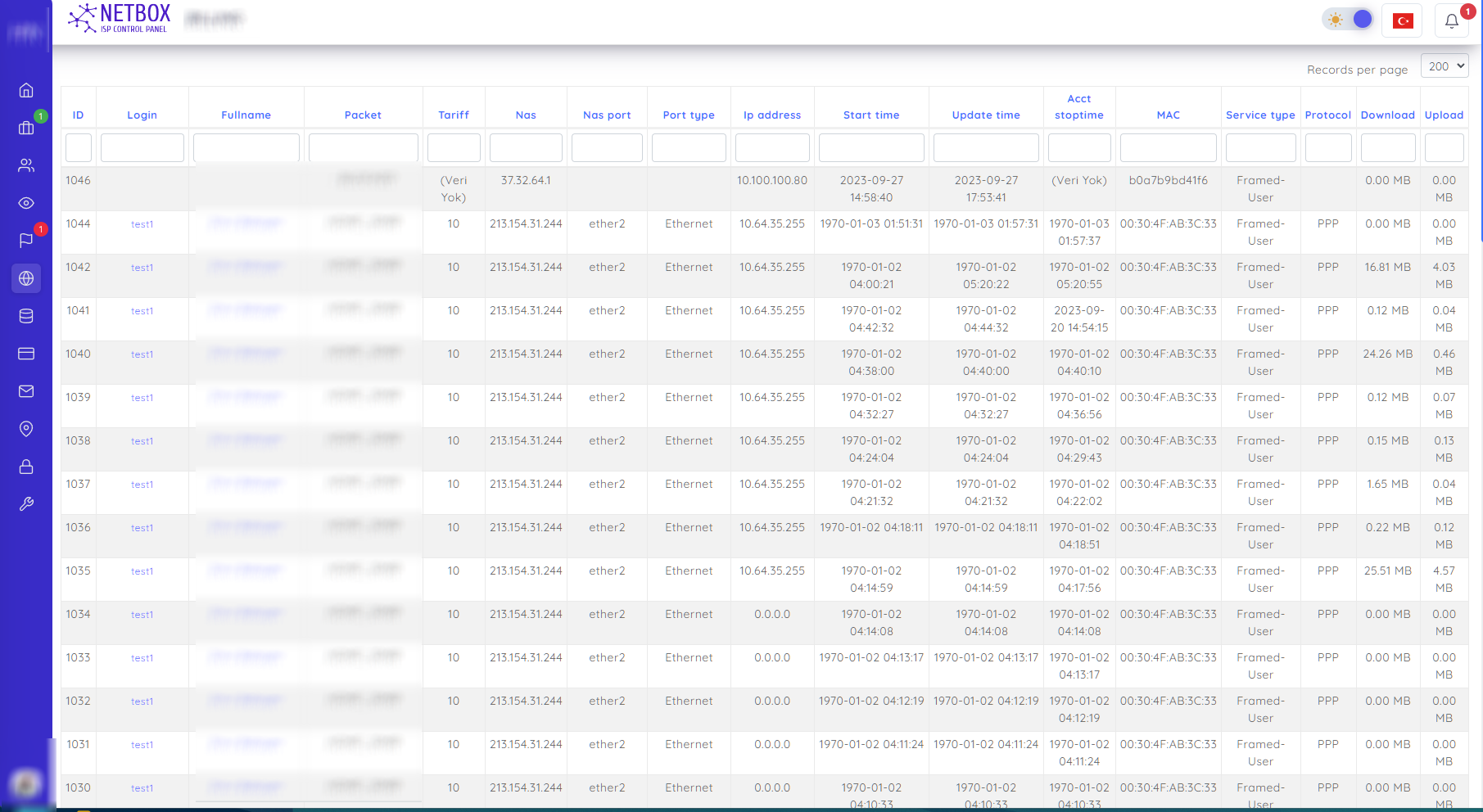Sort table by Start time column header
1483x812 pixels.
click(x=870, y=115)
